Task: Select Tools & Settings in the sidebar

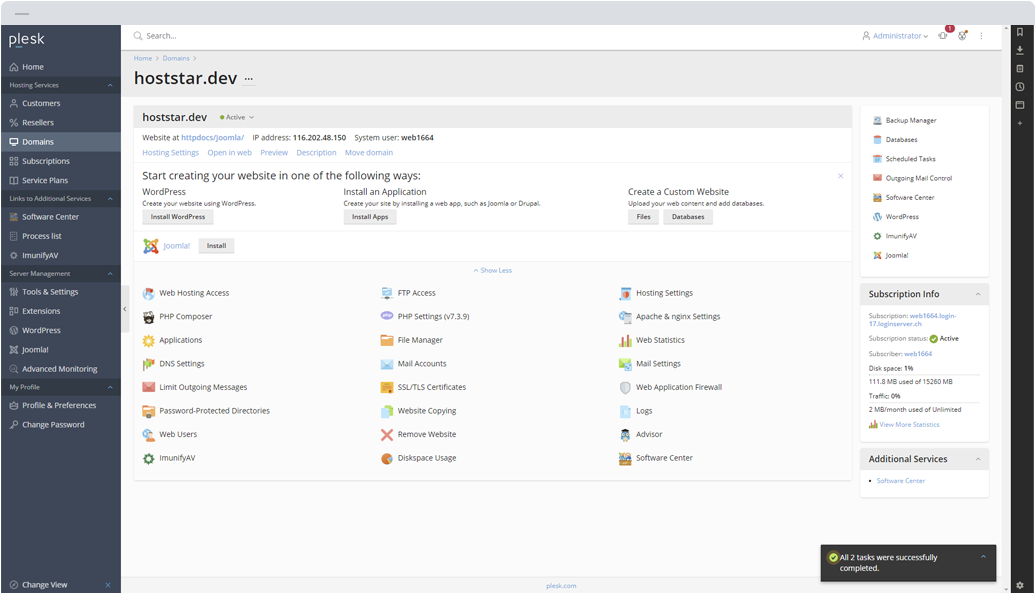Action: click(x=61, y=292)
